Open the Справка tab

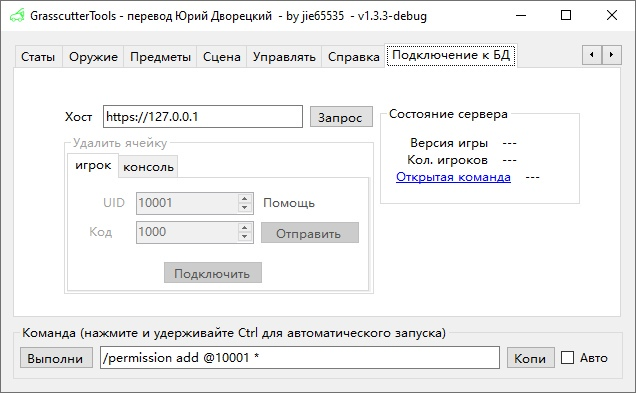353,57
